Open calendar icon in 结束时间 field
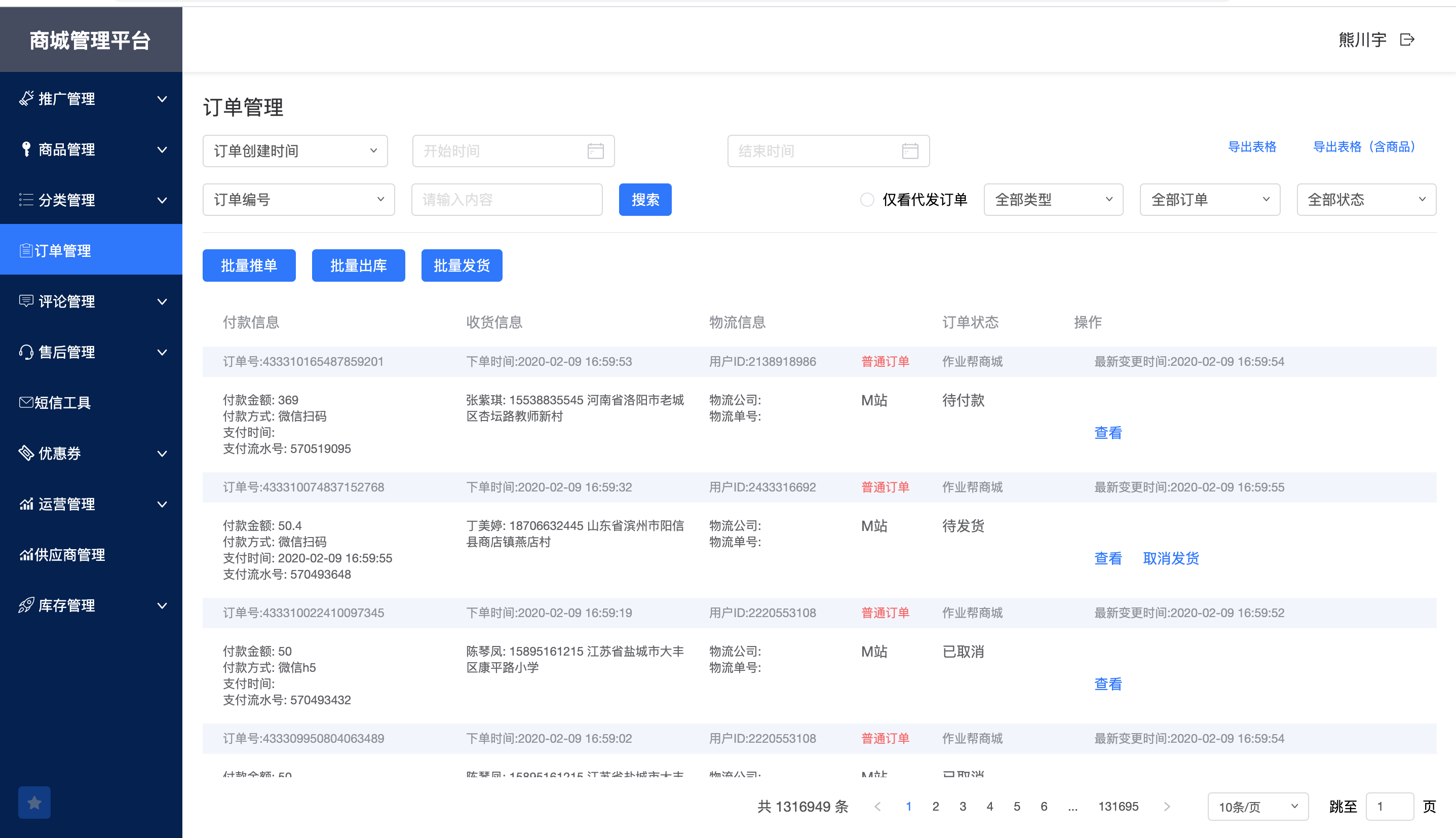Image resolution: width=1456 pixels, height=838 pixels. click(x=910, y=151)
